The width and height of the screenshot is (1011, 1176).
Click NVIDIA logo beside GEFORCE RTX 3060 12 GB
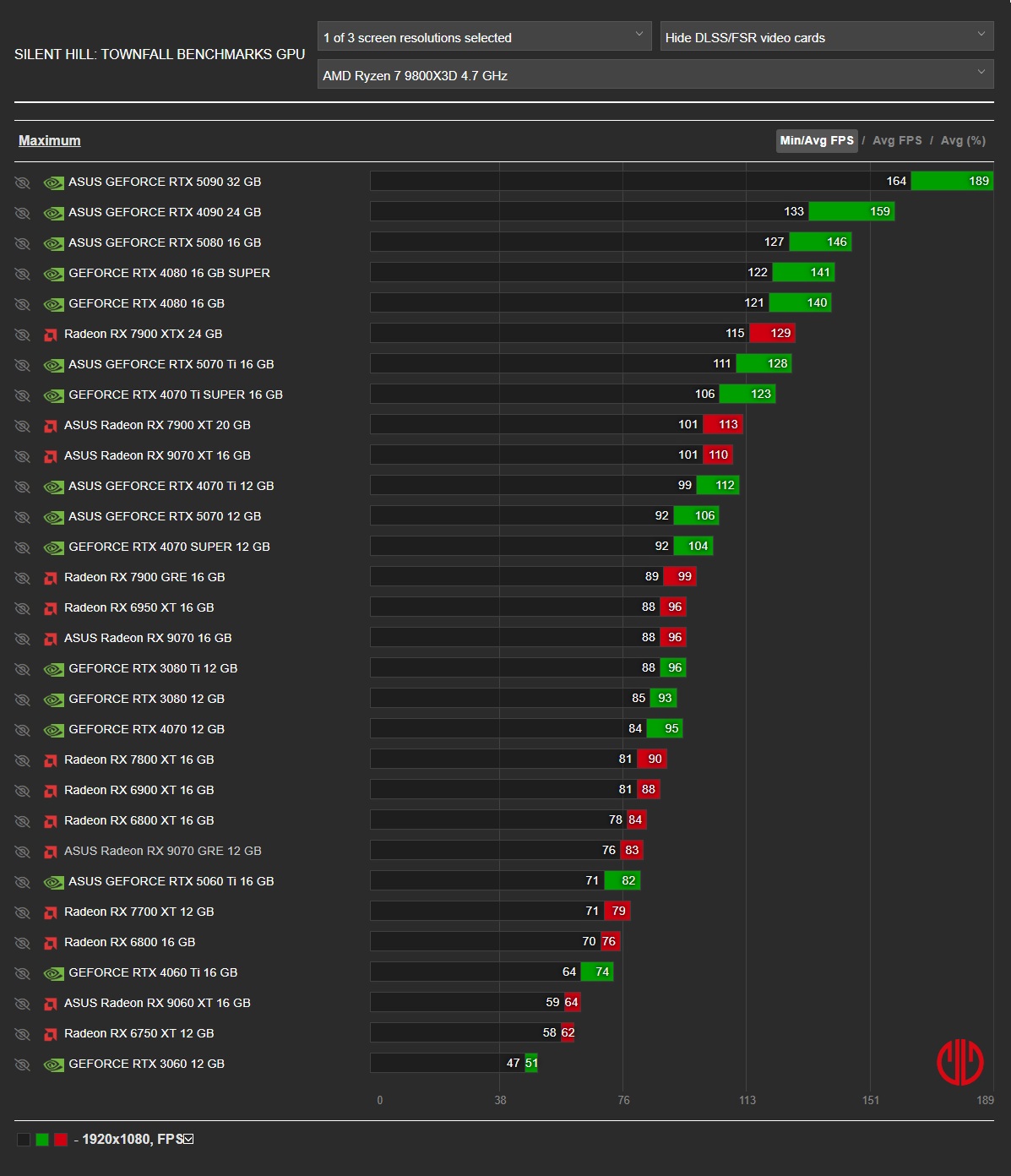coord(53,1064)
